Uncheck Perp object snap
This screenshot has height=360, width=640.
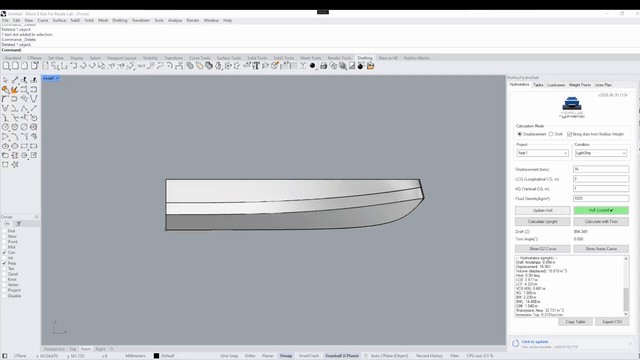4,263
